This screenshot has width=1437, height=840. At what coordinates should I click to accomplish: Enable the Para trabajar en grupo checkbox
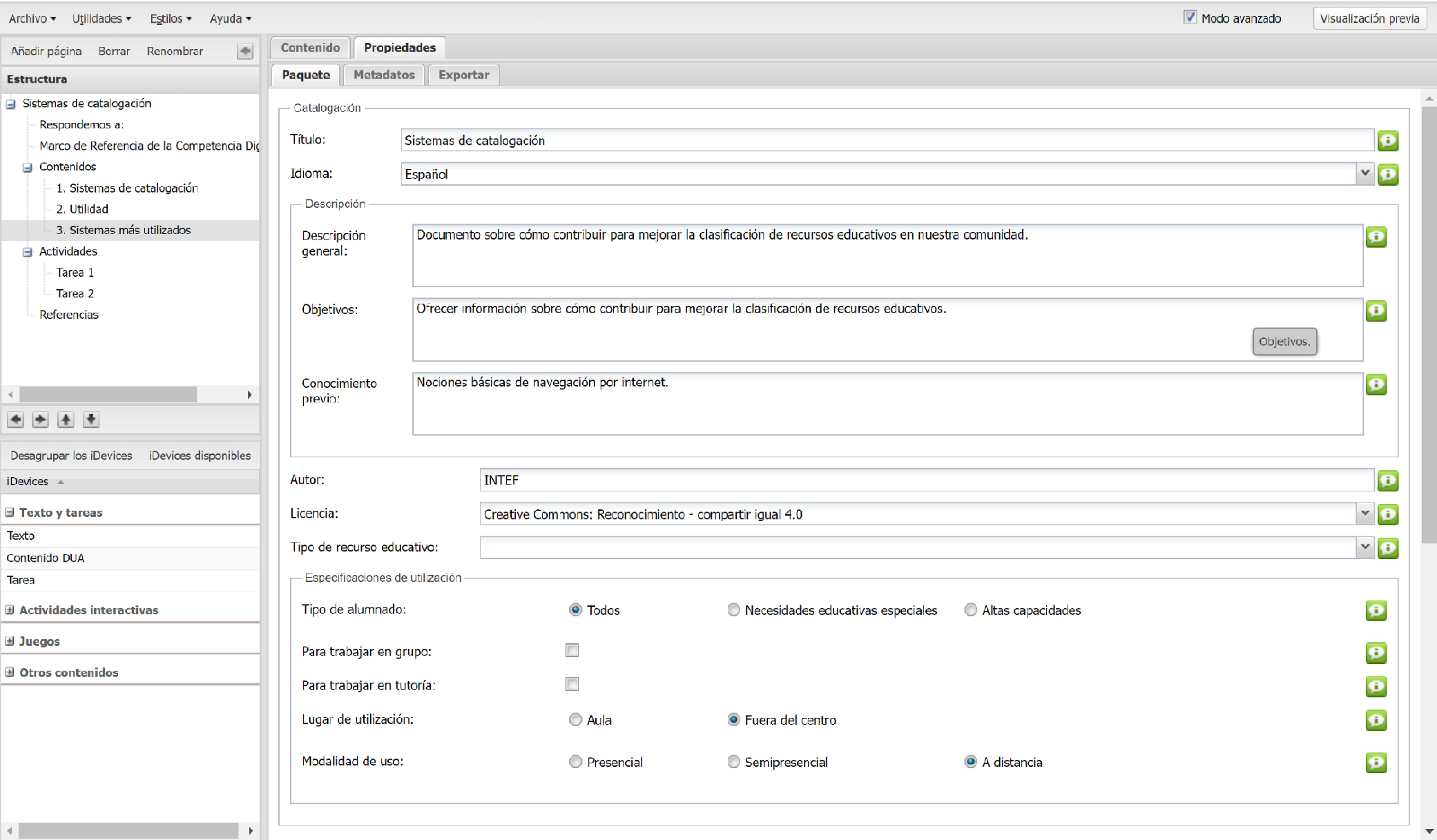point(572,650)
